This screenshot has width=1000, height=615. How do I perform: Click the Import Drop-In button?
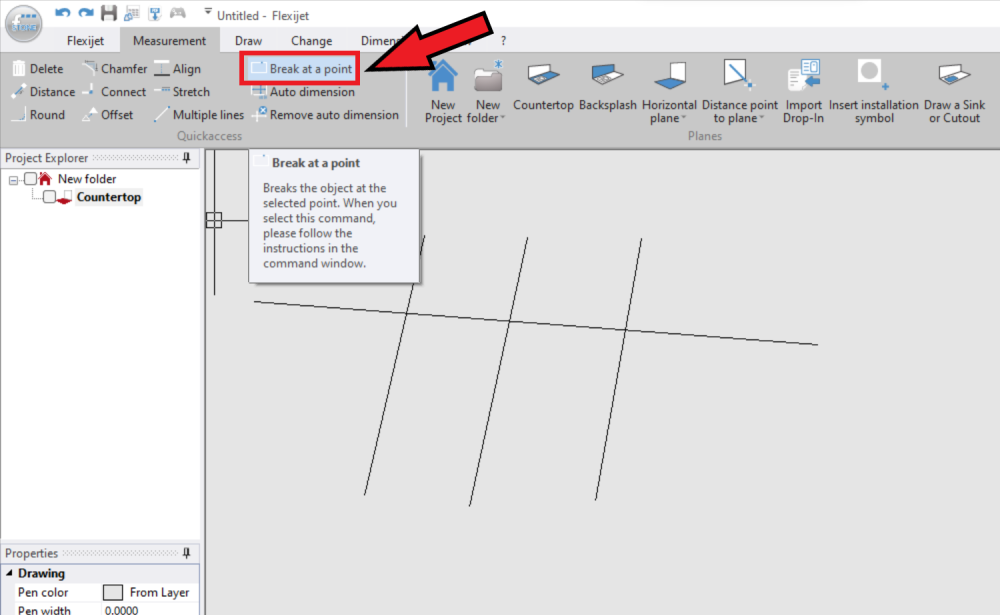coord(803,91)
